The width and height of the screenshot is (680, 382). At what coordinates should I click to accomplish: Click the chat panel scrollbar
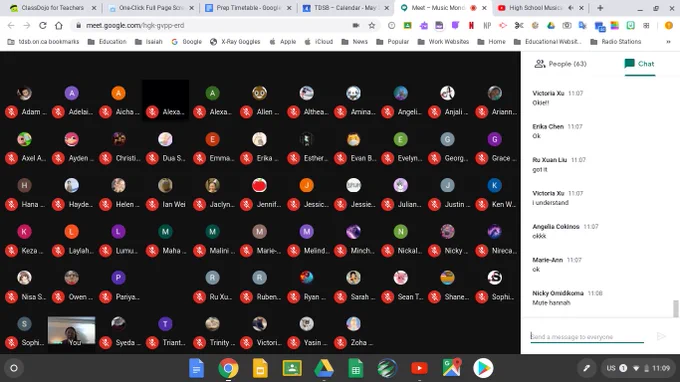pyautogui.click(x=675, y=308)
